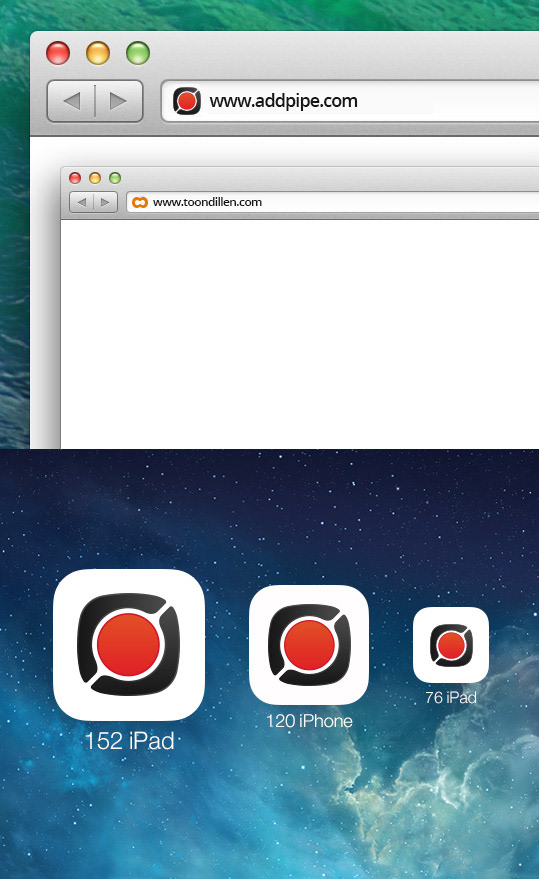This screenshot has width=539, height=879.
Task: Minimize the inner browser with its yellow button
Action: pos(95,178)
